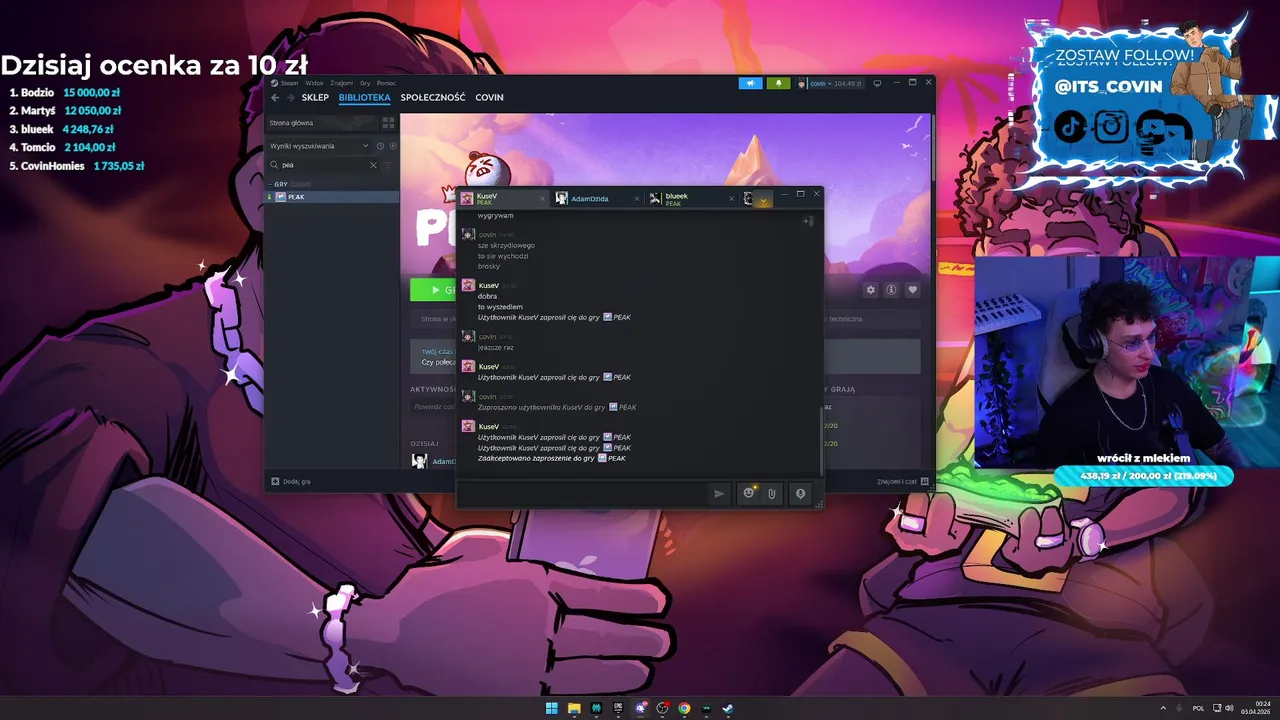The image size is (1280, 720).
Task: Switch library to grid view icon
Action: click(389, 122)
